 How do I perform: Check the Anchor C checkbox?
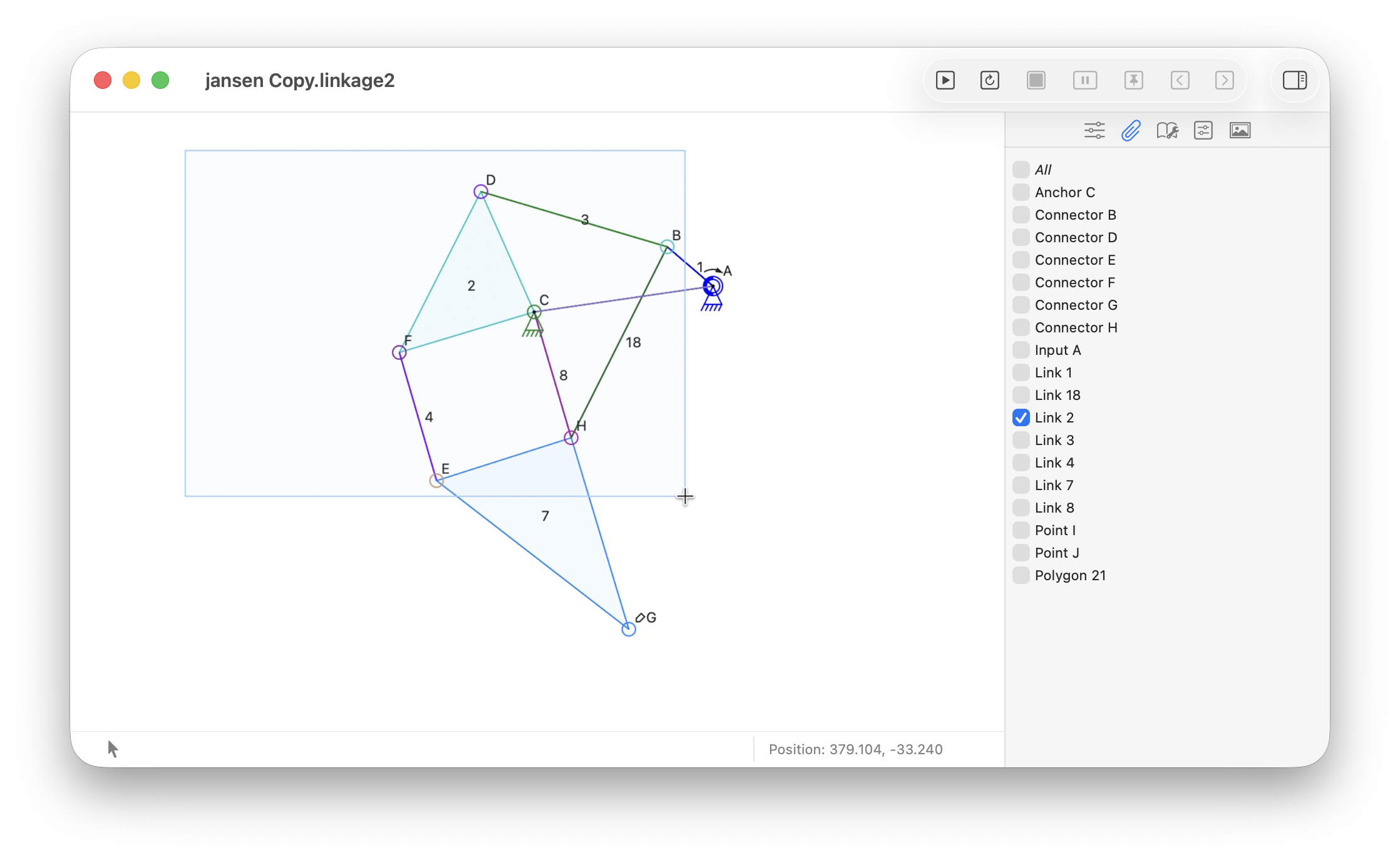point(1021,192)
